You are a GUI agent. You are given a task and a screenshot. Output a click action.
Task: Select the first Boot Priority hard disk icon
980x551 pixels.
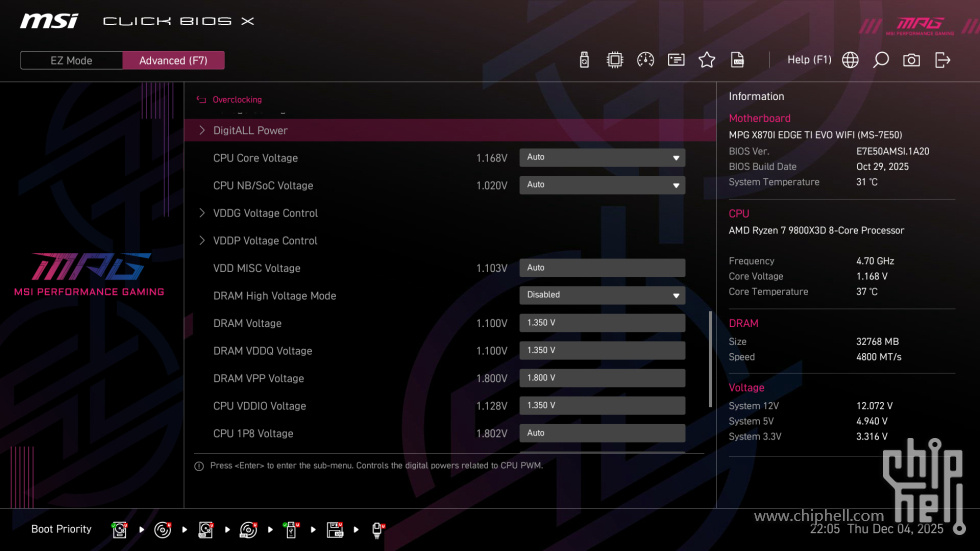tap(119, 530)
